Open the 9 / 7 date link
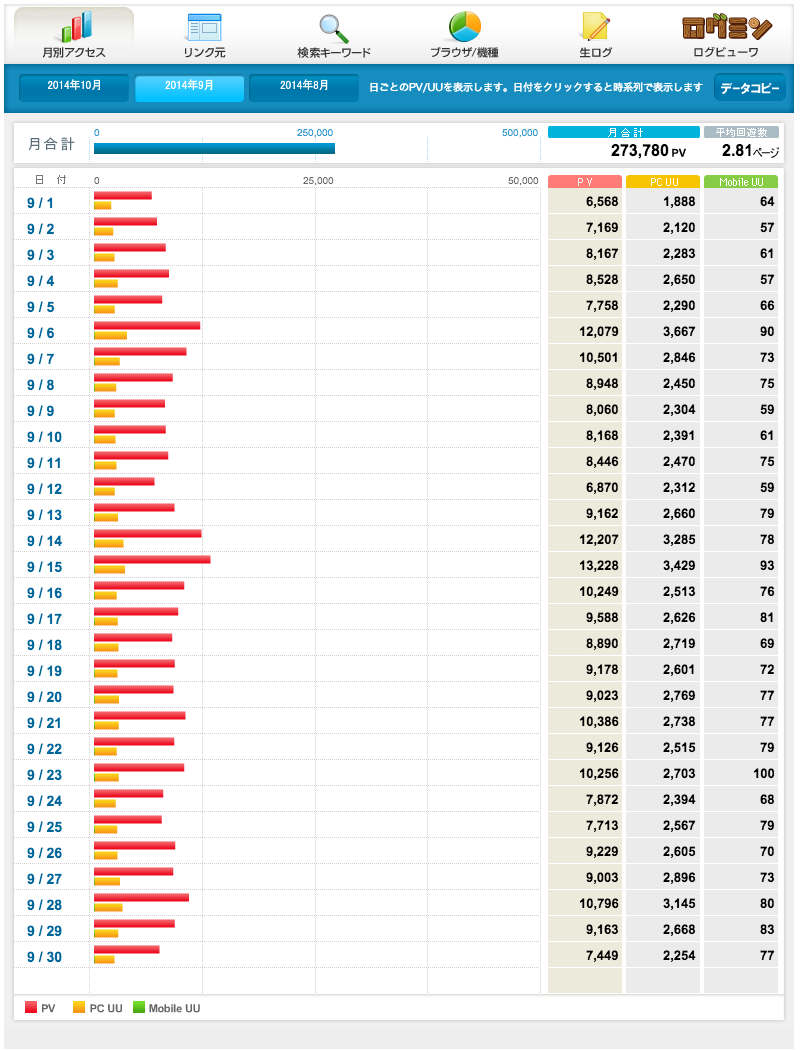 pos(40,359)
